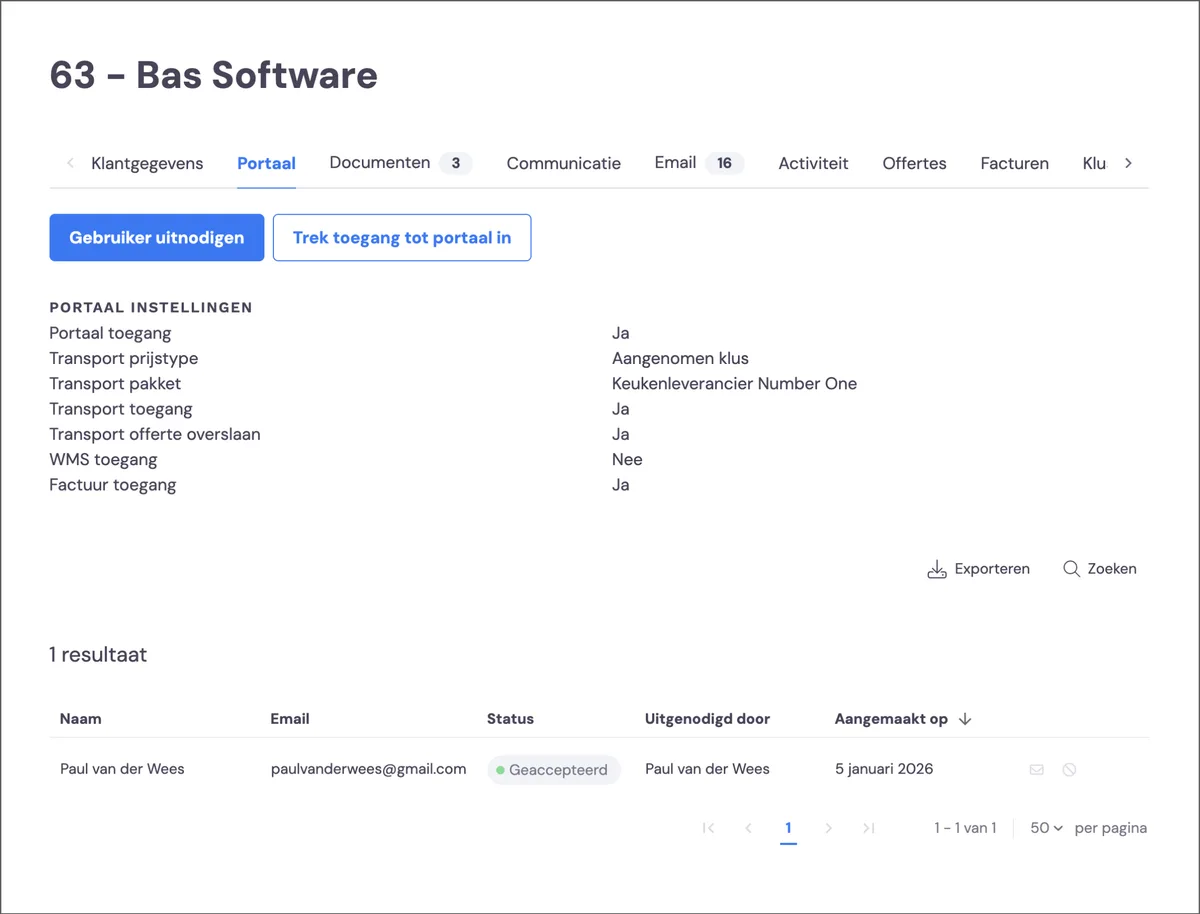This screenshot has height=914, width=1200.
Task: Click Paul van der Wees in the Naam column
Action: point(122,769)
